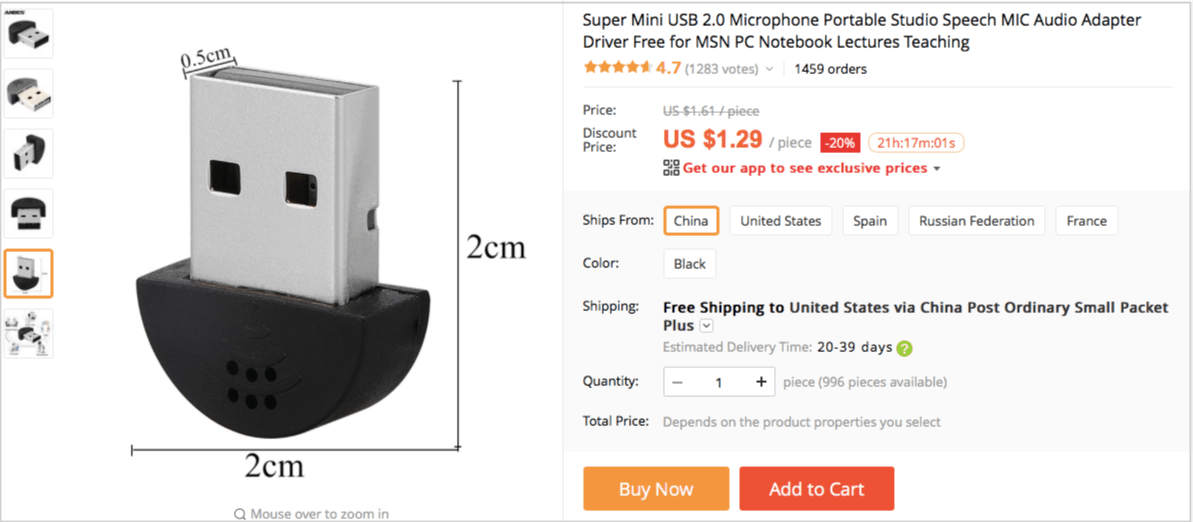Click the green delivery help question mark
The height and width of the screenshot is (522, 1193).
pyautogui.click(x=904, y=348)
